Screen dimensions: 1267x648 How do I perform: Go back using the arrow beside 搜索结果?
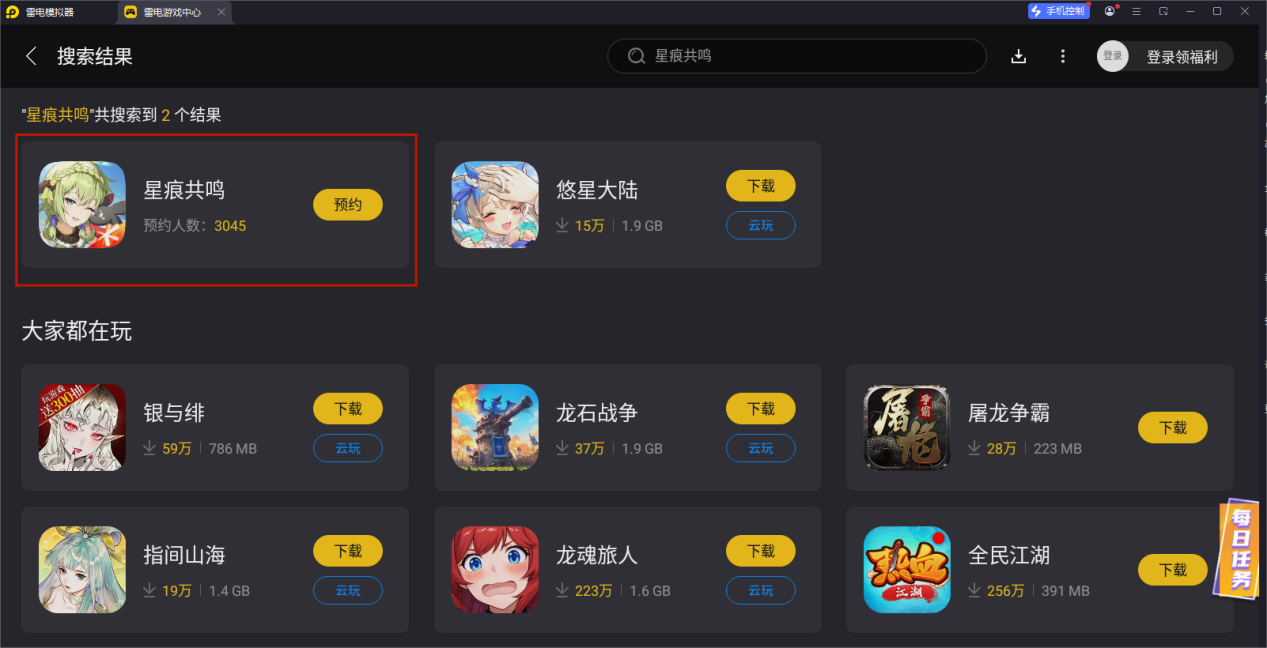coord(31,56)
